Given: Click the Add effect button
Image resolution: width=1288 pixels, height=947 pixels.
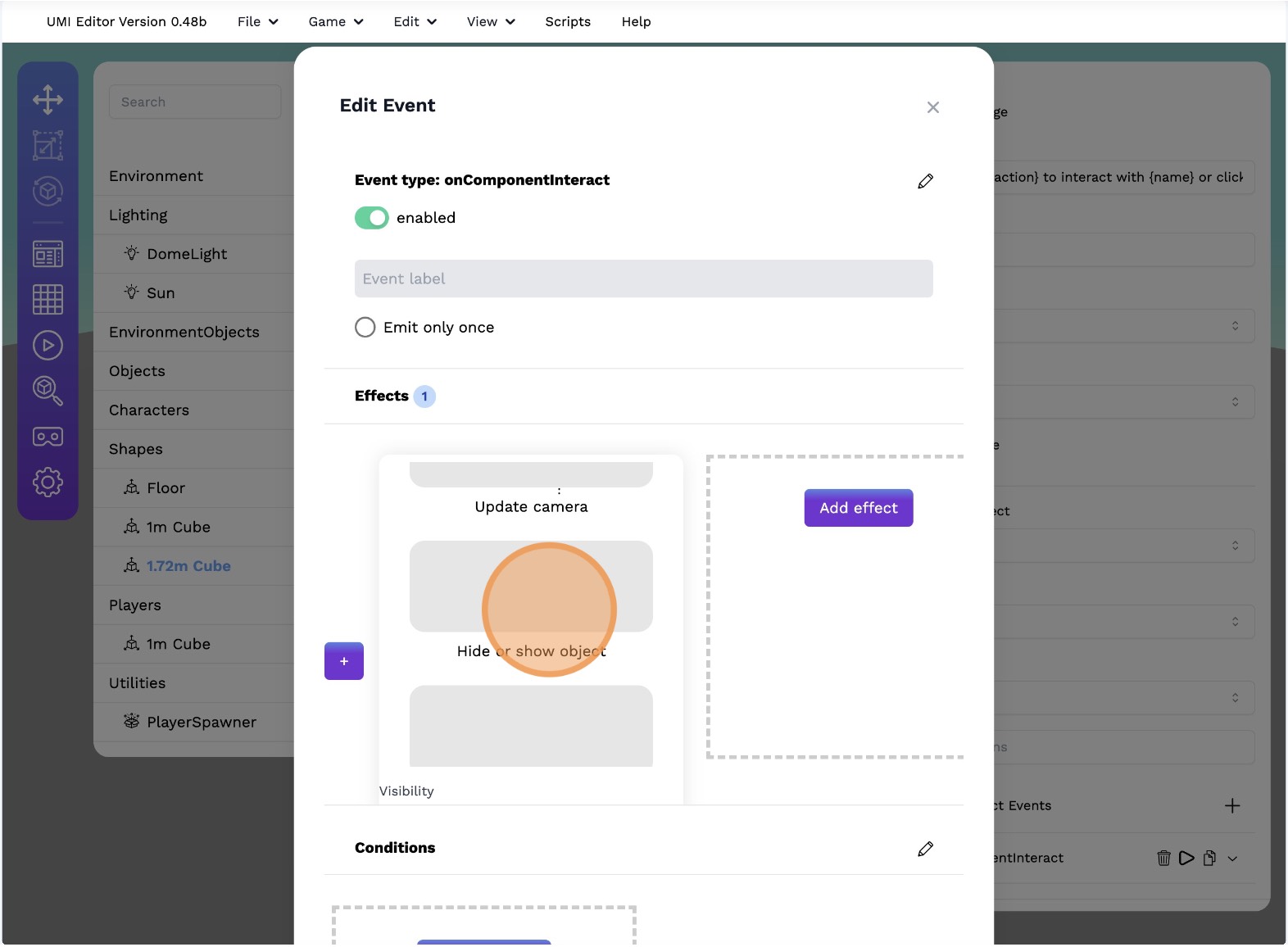Looking at the screenshot, I should 858,508.
